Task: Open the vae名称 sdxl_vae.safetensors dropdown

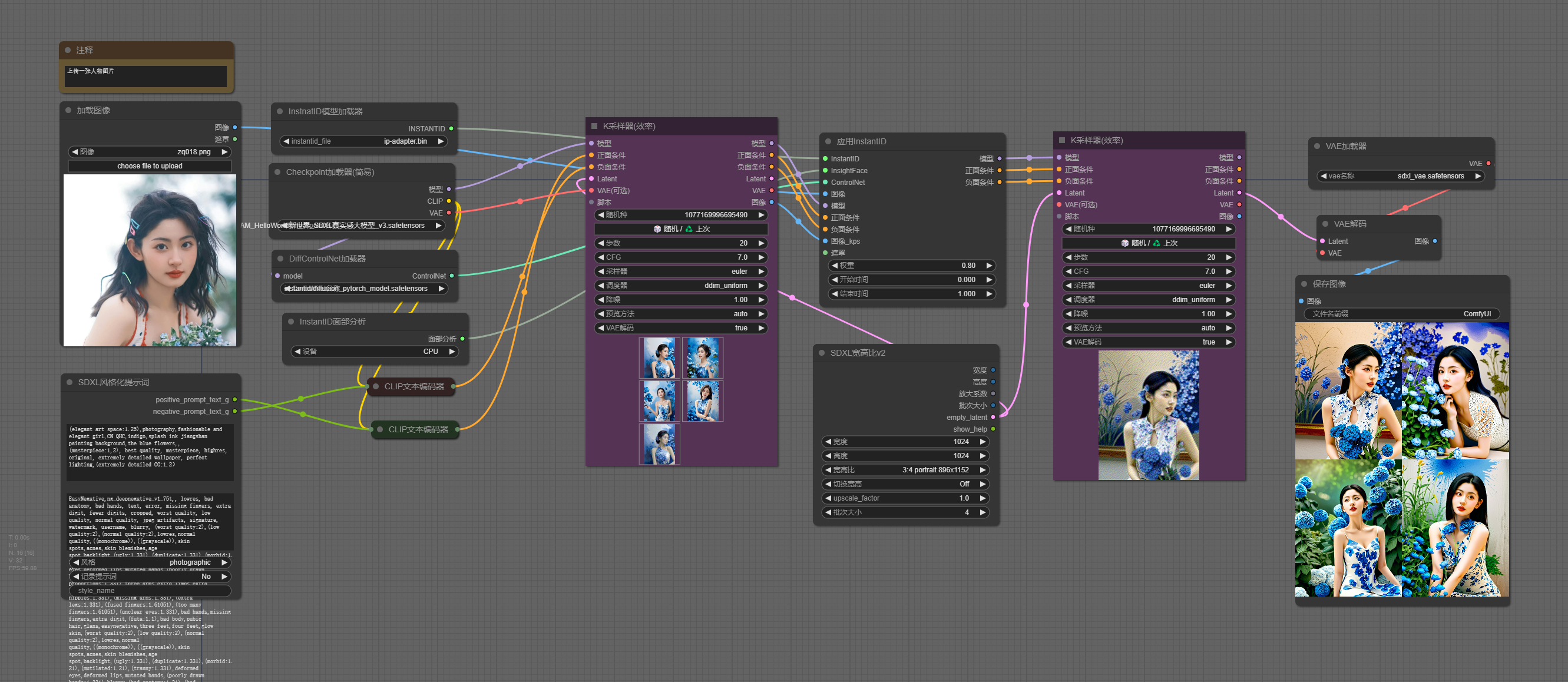Action: [1401, 176]
